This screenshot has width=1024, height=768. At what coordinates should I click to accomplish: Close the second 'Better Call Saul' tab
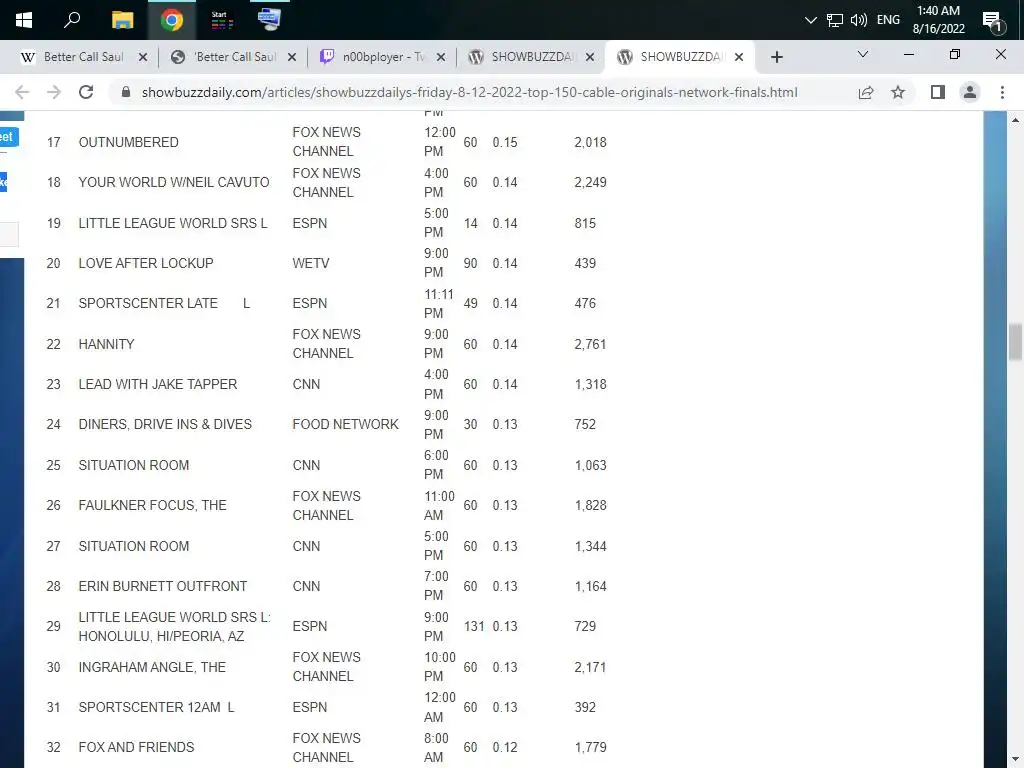tap(292, 57)
